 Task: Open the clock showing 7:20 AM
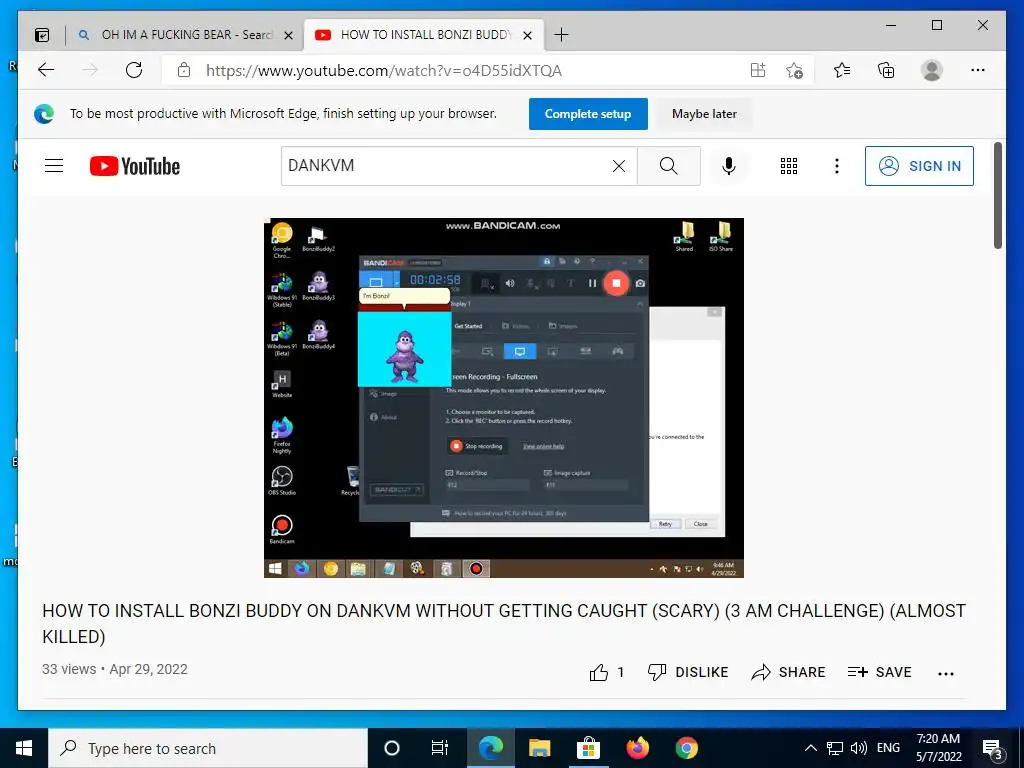938,748
